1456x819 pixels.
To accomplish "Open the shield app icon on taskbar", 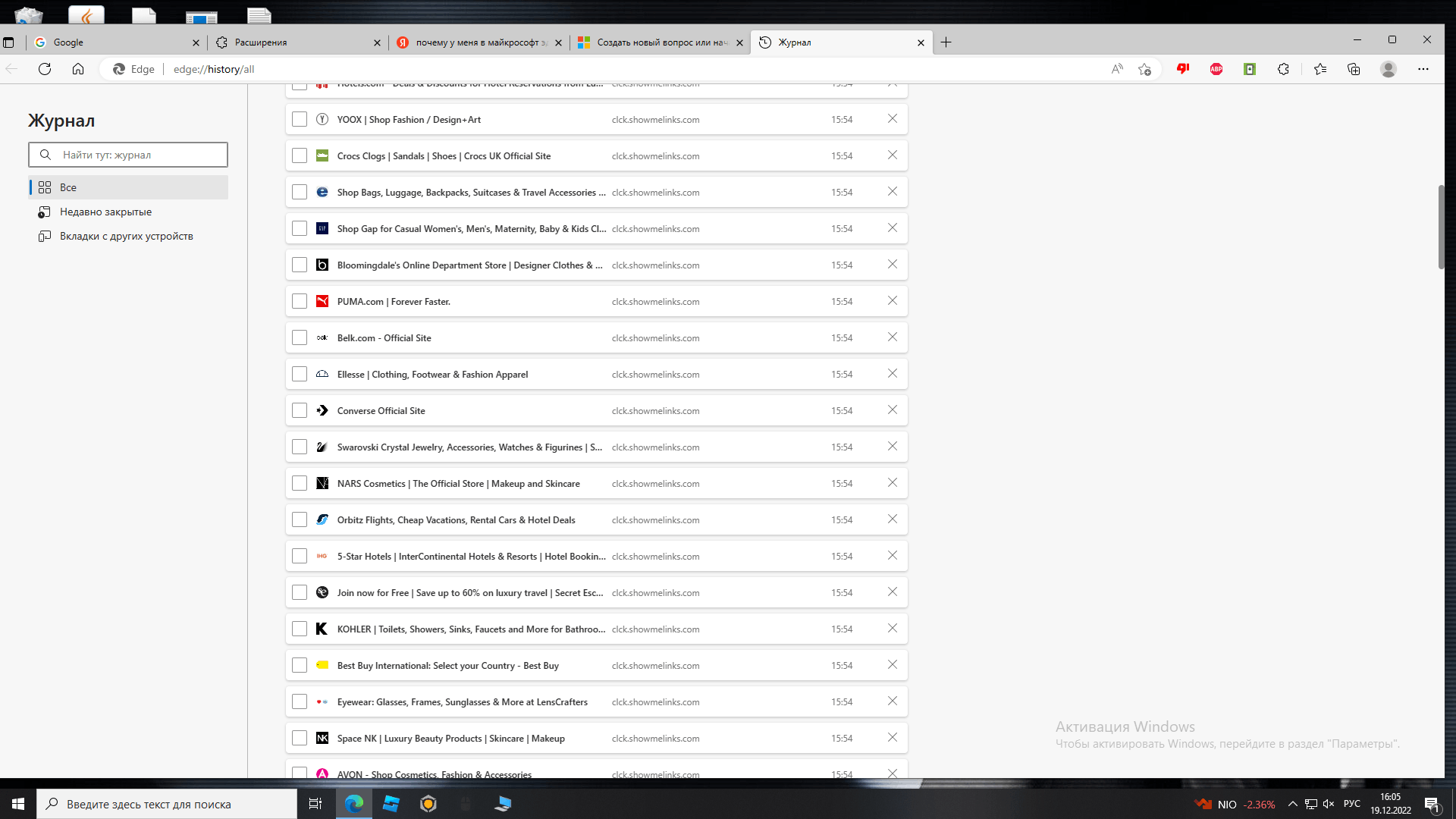I will point(428,804).
